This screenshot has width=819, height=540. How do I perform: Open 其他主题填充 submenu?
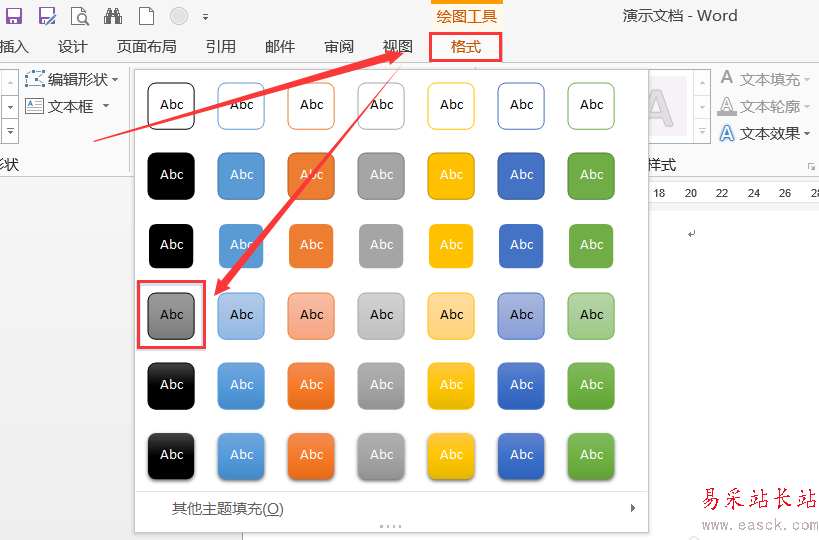[x=392, y=508]
